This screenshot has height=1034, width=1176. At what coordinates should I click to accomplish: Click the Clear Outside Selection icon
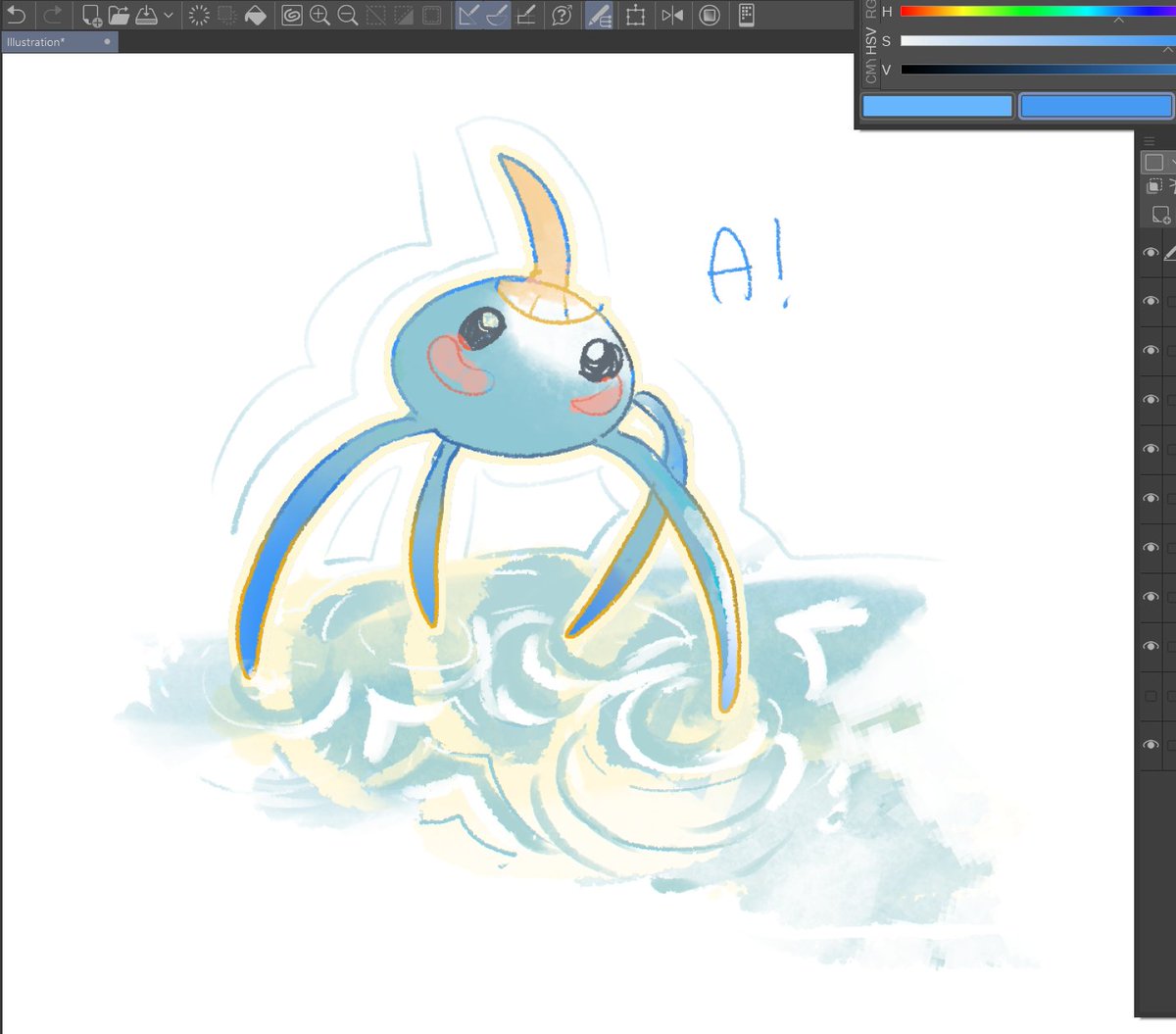click(227, 15)
